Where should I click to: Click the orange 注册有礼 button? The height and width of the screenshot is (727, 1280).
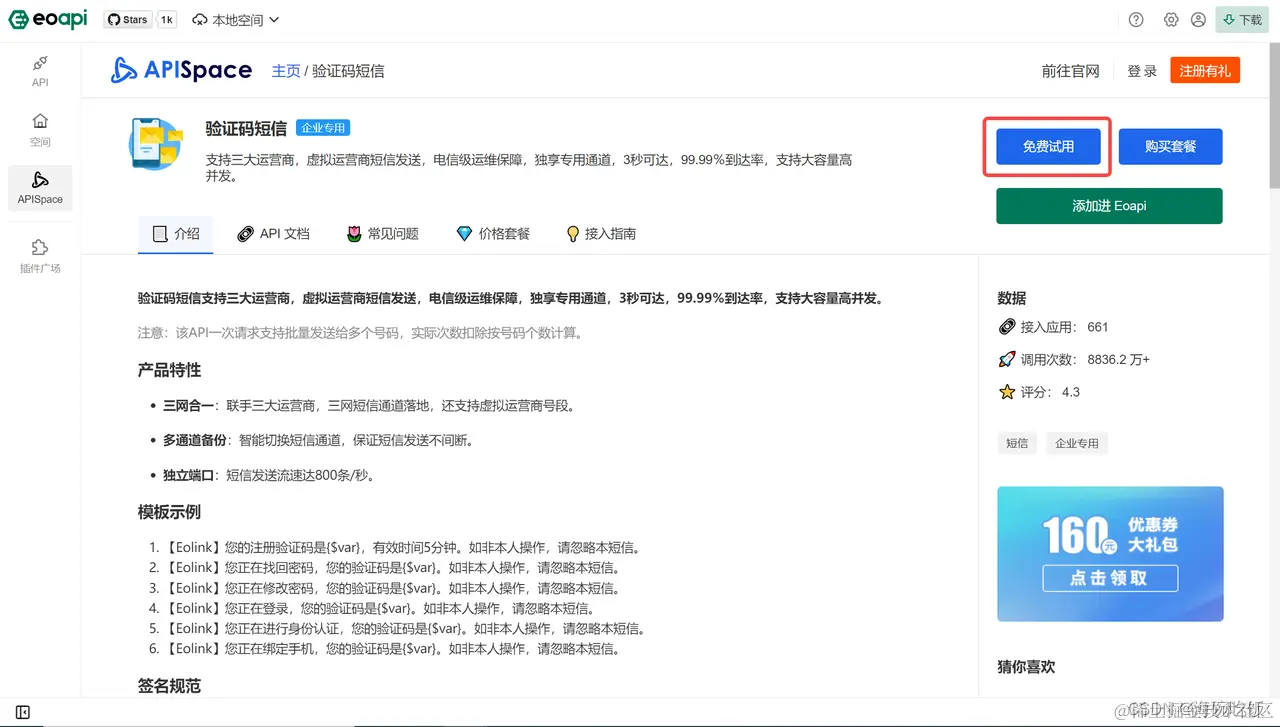(x=1205, y=70)
